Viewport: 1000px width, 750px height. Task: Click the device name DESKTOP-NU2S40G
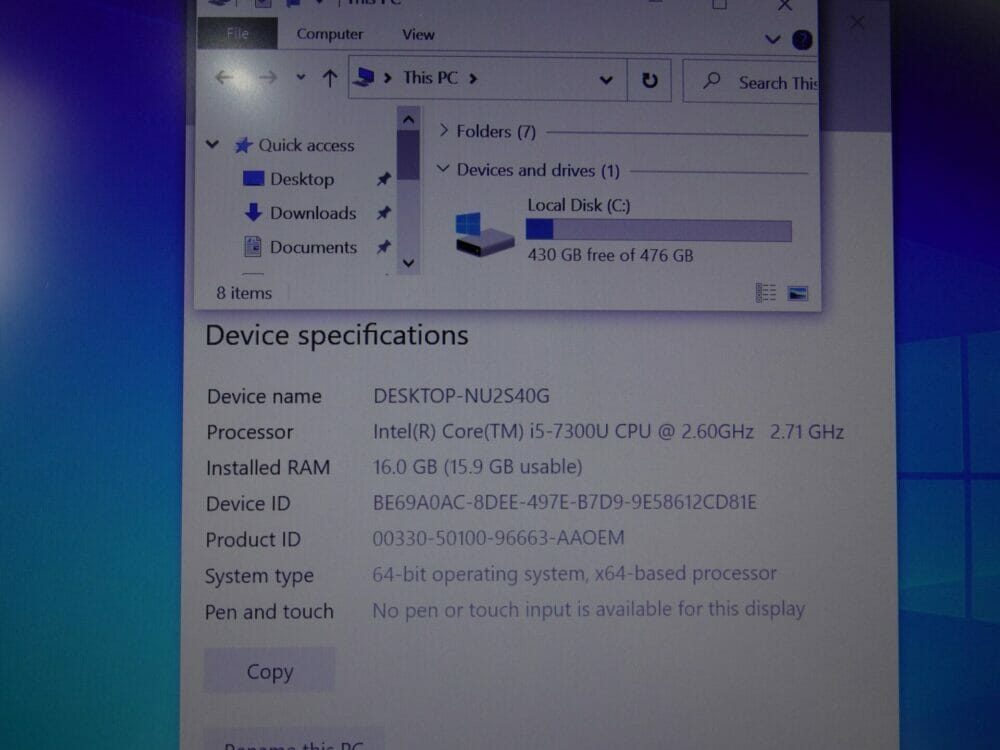461,396
